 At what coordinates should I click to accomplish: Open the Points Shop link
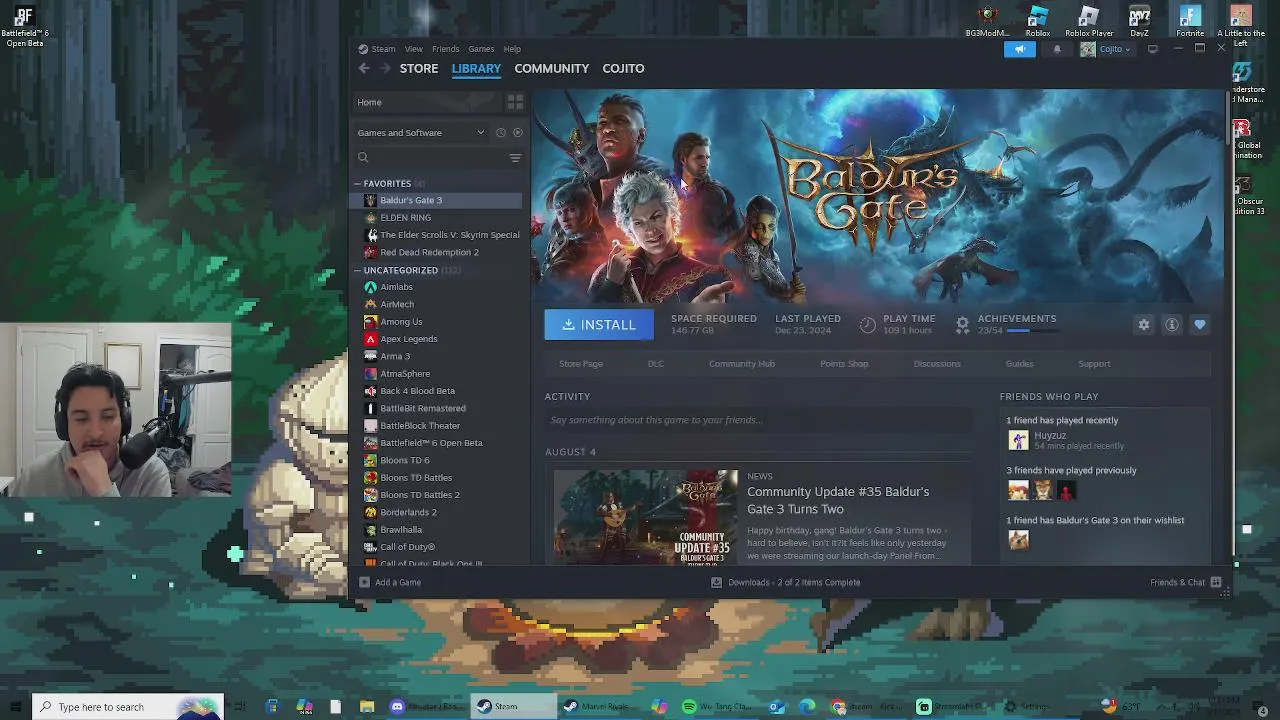tap(844, 364)
